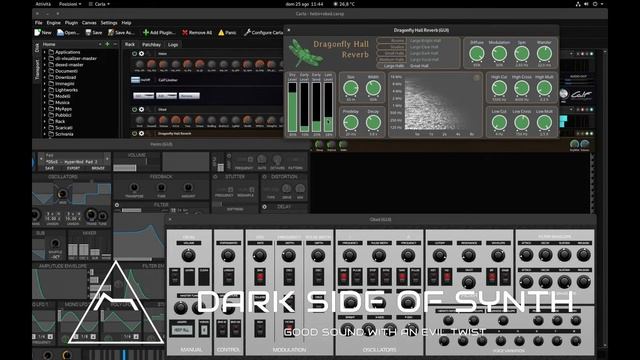
Task: Open the File menu
Action: 38,23
